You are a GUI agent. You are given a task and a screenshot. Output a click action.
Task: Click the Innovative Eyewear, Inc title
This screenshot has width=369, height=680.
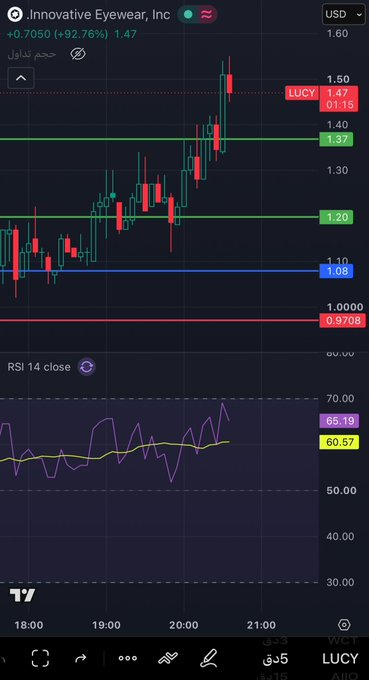(x=98, y=15)
